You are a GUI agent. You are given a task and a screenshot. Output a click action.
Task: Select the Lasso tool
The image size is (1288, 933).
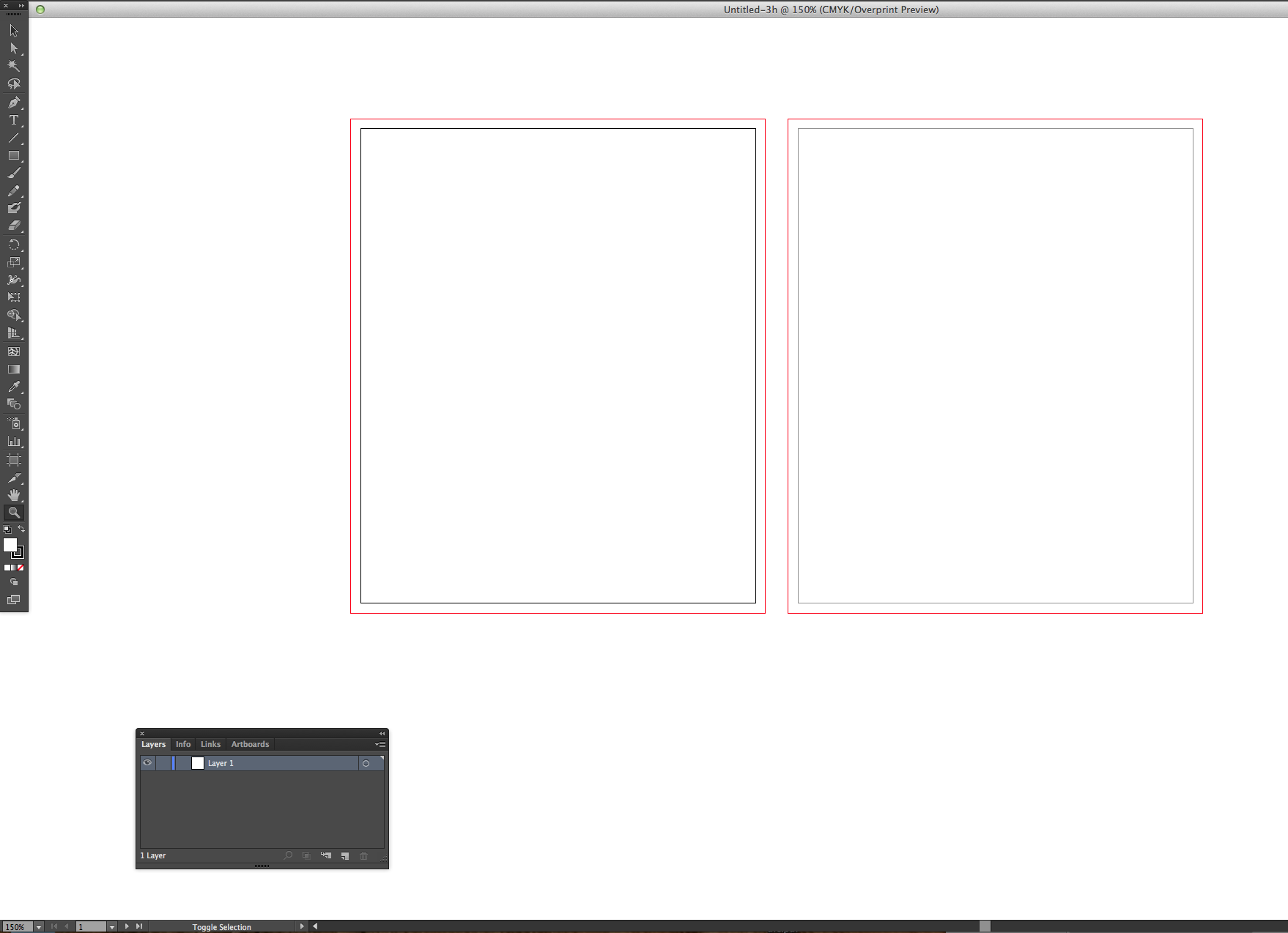pos(14,83)
